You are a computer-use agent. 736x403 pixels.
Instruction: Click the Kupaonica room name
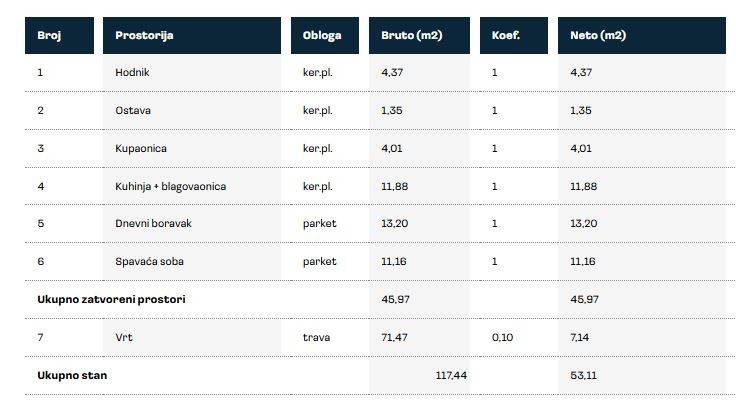point(141,148)
